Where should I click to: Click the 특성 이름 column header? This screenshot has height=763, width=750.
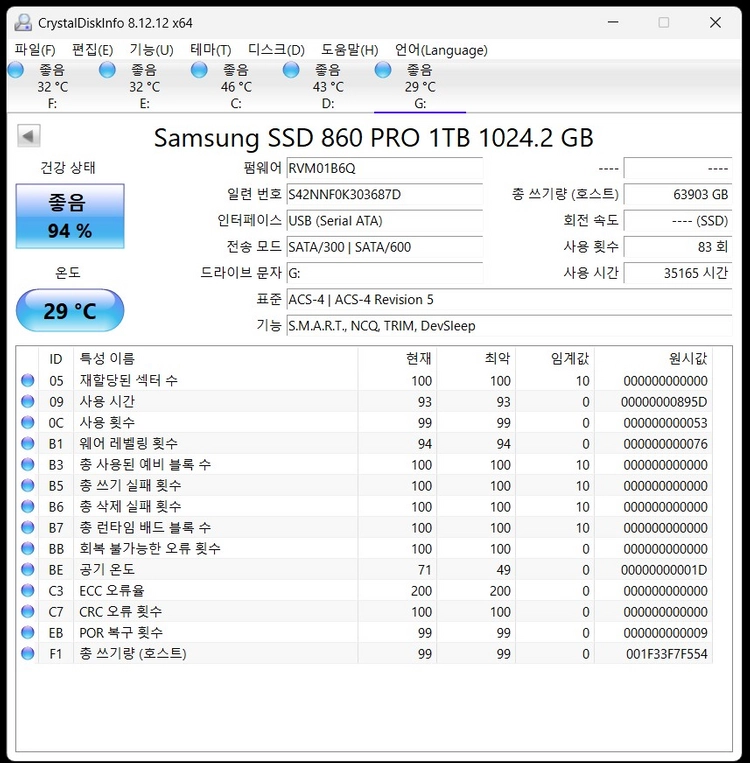(216, 359)
